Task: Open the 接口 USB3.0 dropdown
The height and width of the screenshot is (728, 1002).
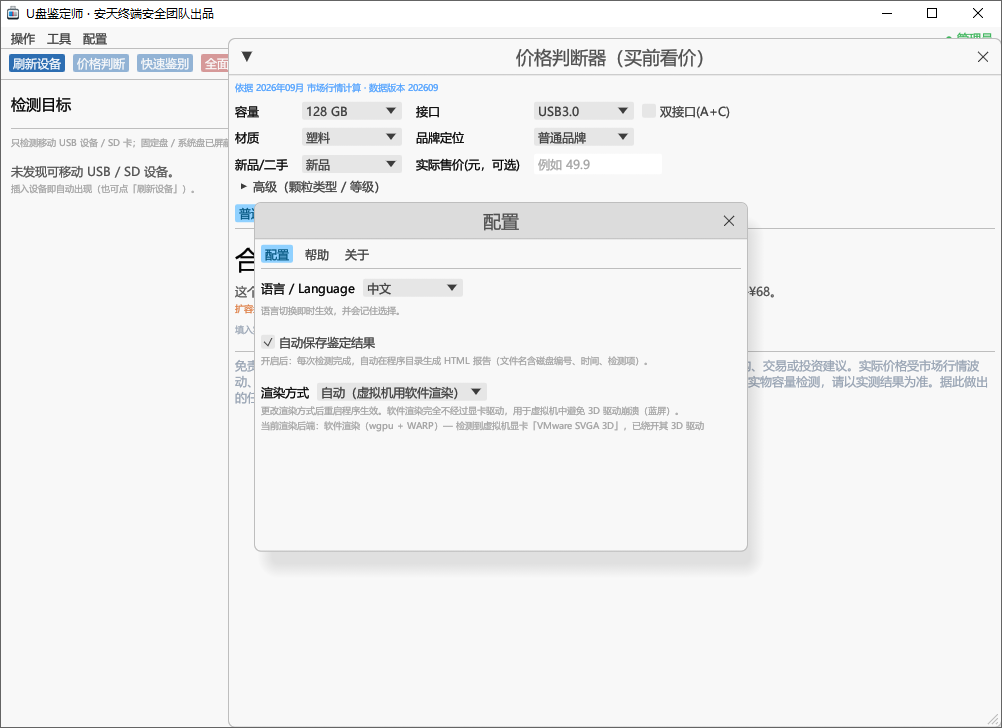Action: pyautogui.click(x=583, y=111)
